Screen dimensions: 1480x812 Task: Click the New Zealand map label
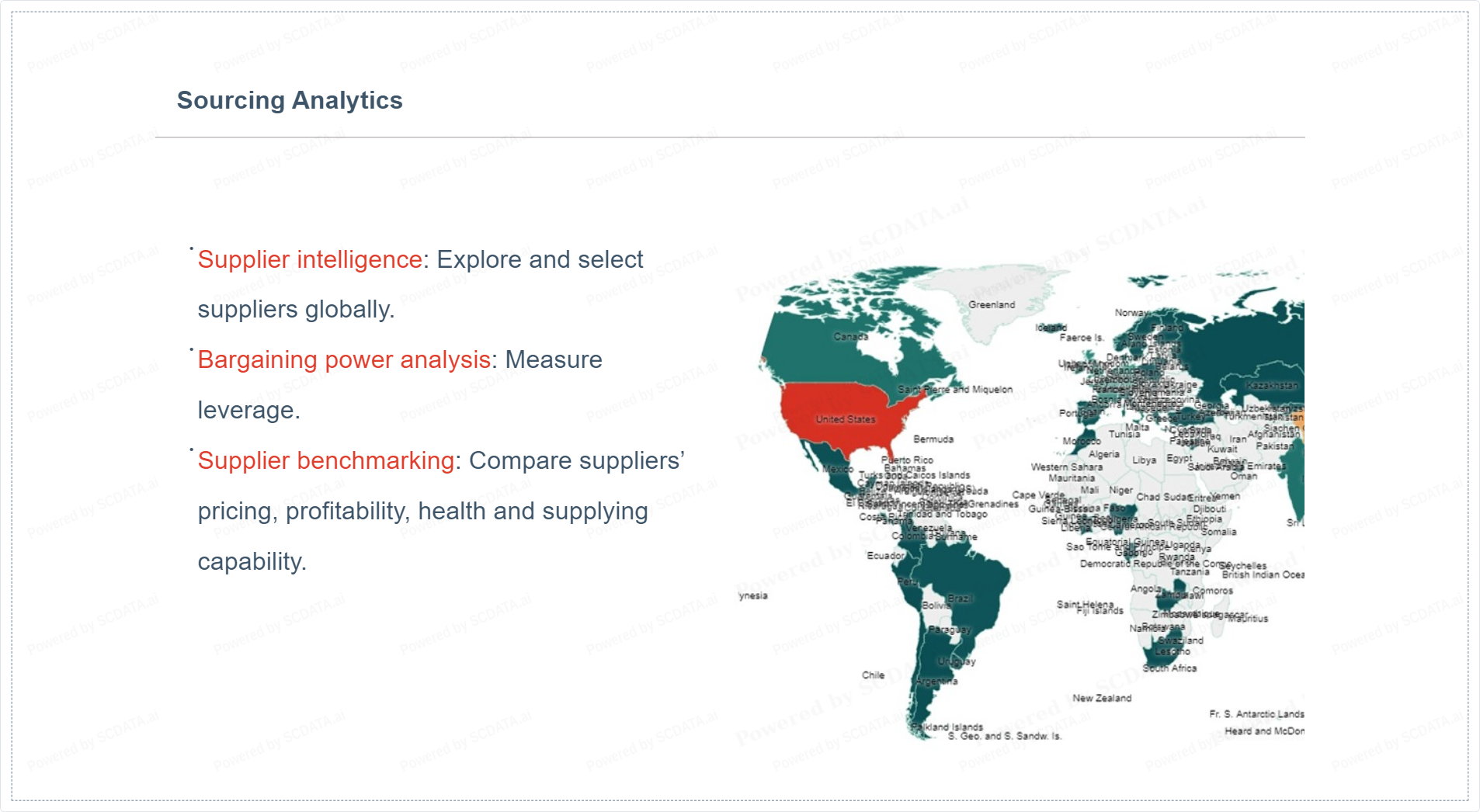tap(1102, 699)
